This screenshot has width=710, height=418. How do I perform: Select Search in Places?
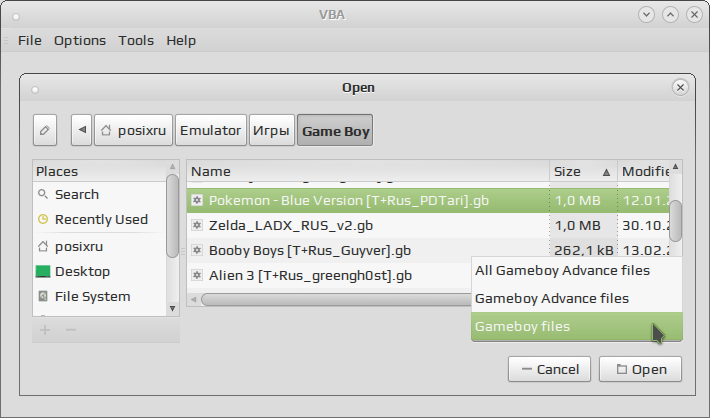point(99,194)
